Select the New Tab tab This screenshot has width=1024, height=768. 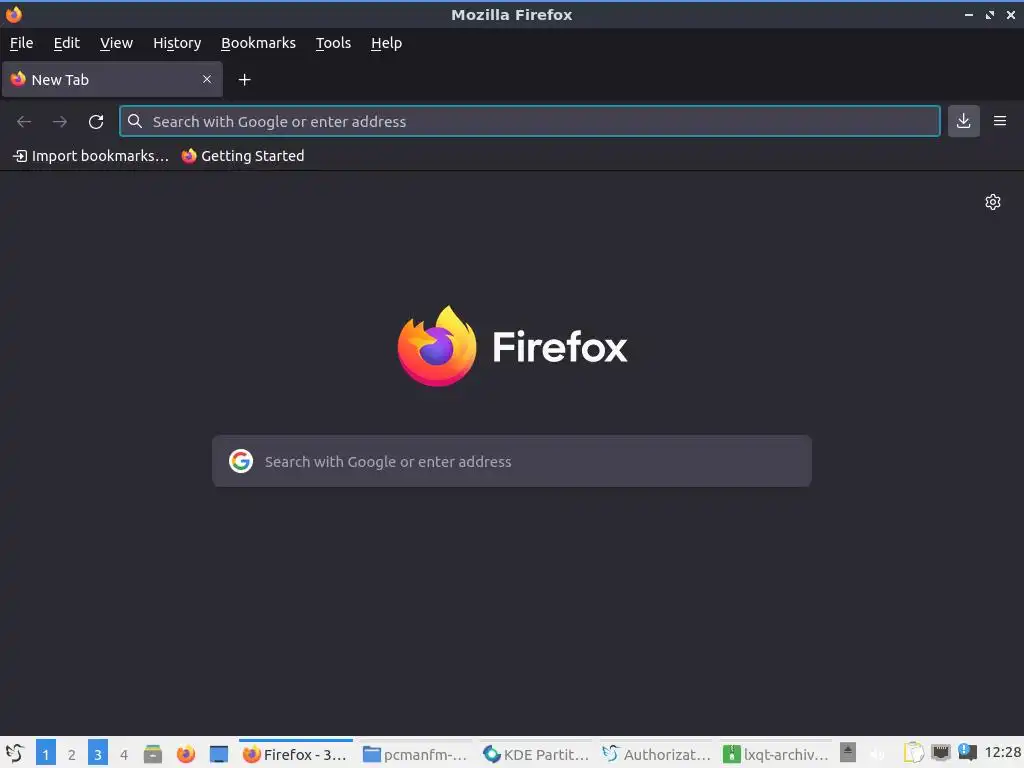(x=112, y=79)
